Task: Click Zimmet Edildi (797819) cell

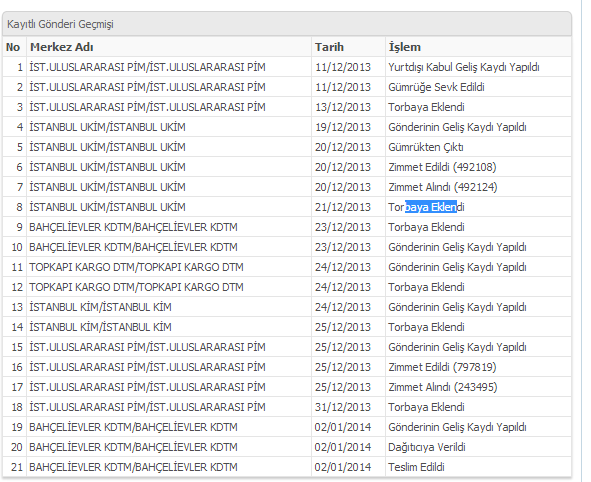Action: point(442,367)
